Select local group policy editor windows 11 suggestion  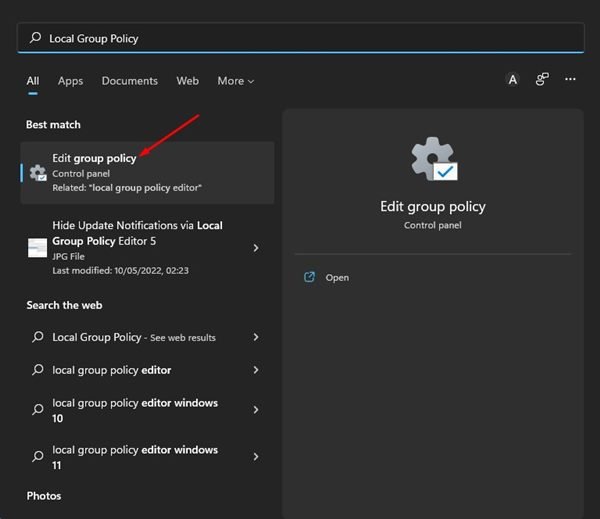click(147, 457)
